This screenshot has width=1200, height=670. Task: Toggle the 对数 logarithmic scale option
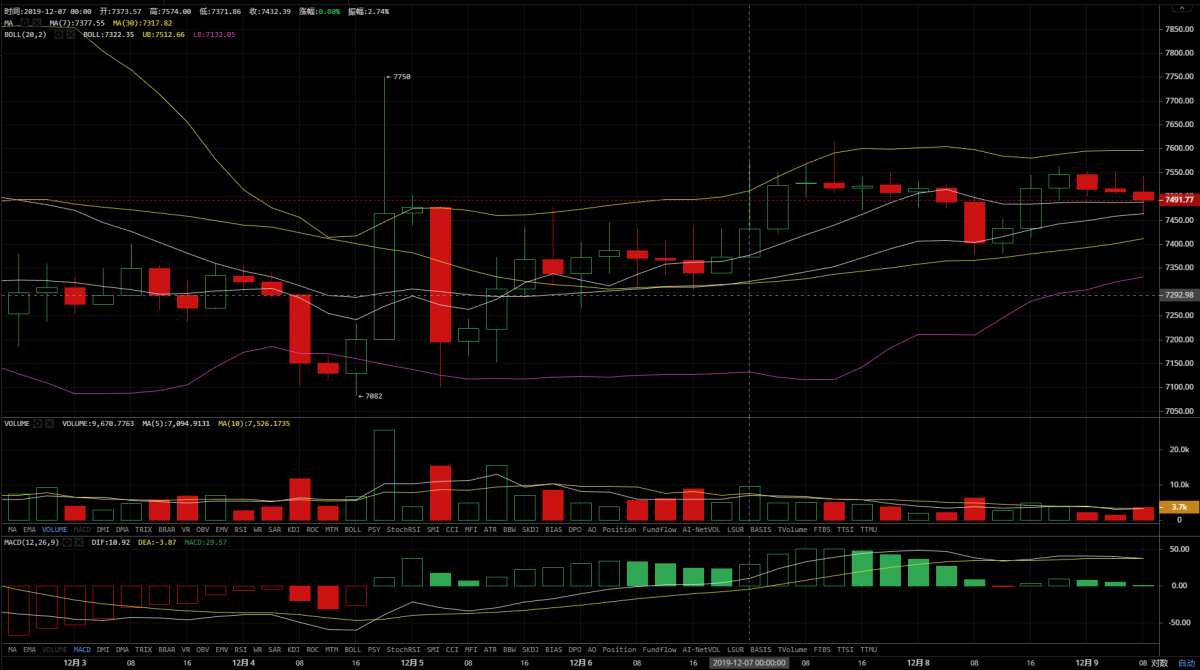[1159, 662]
